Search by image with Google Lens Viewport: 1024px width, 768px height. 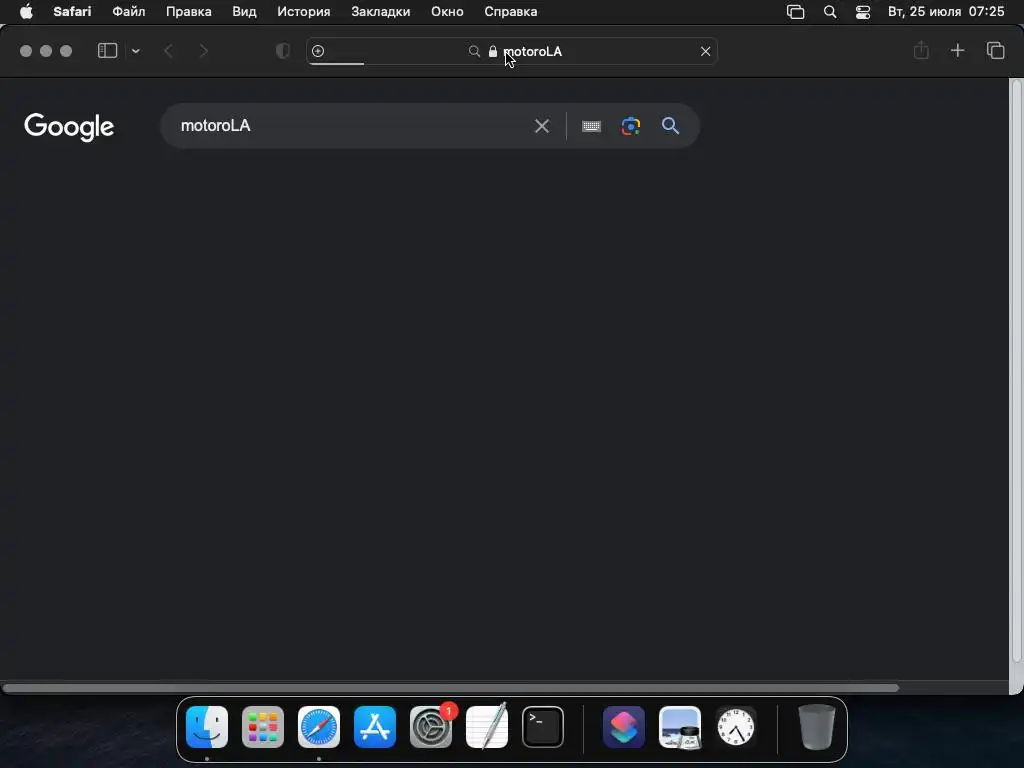[x=631, y=126]
